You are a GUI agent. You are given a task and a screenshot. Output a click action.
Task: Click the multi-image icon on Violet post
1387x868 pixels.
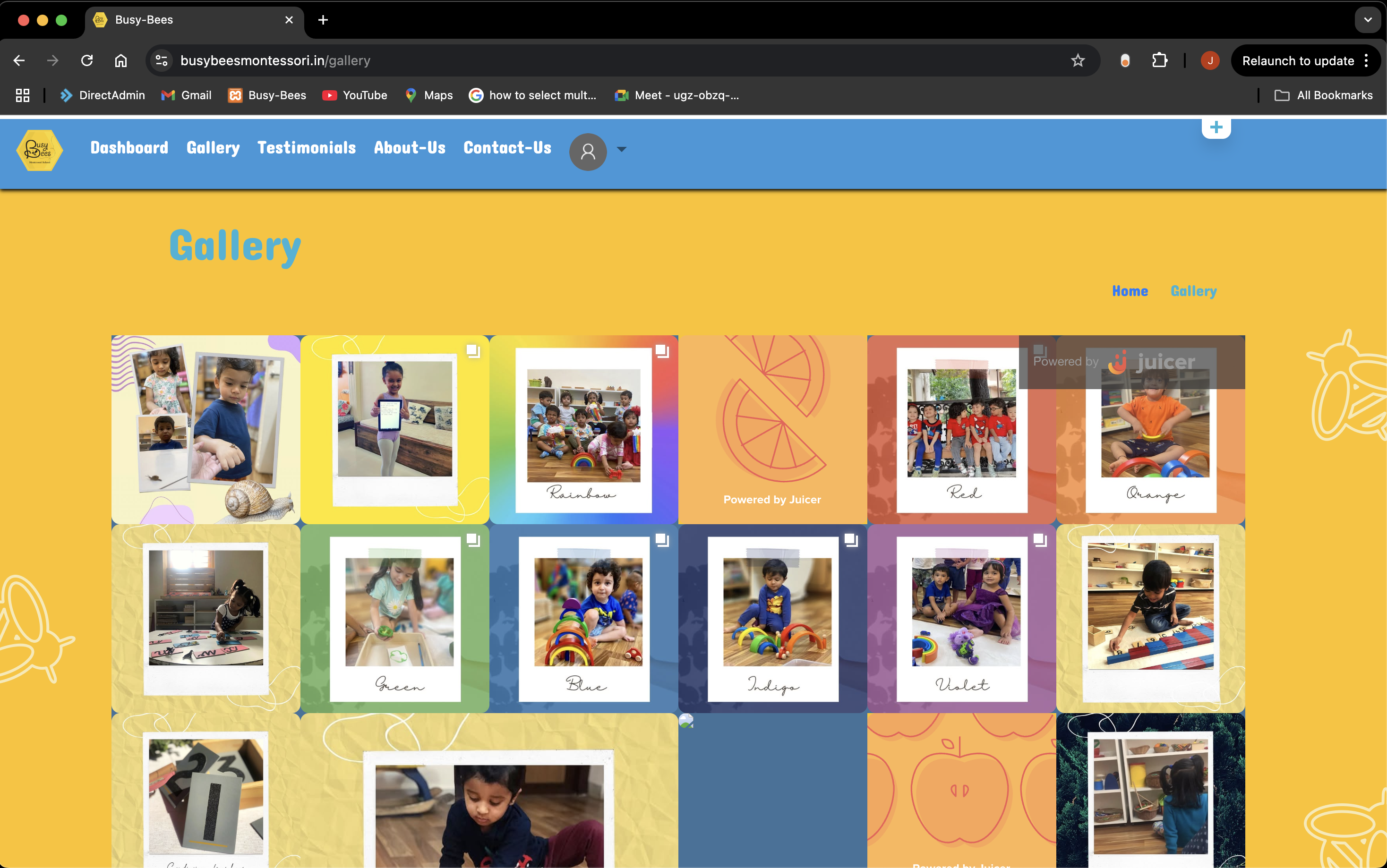coord(1040,540)
